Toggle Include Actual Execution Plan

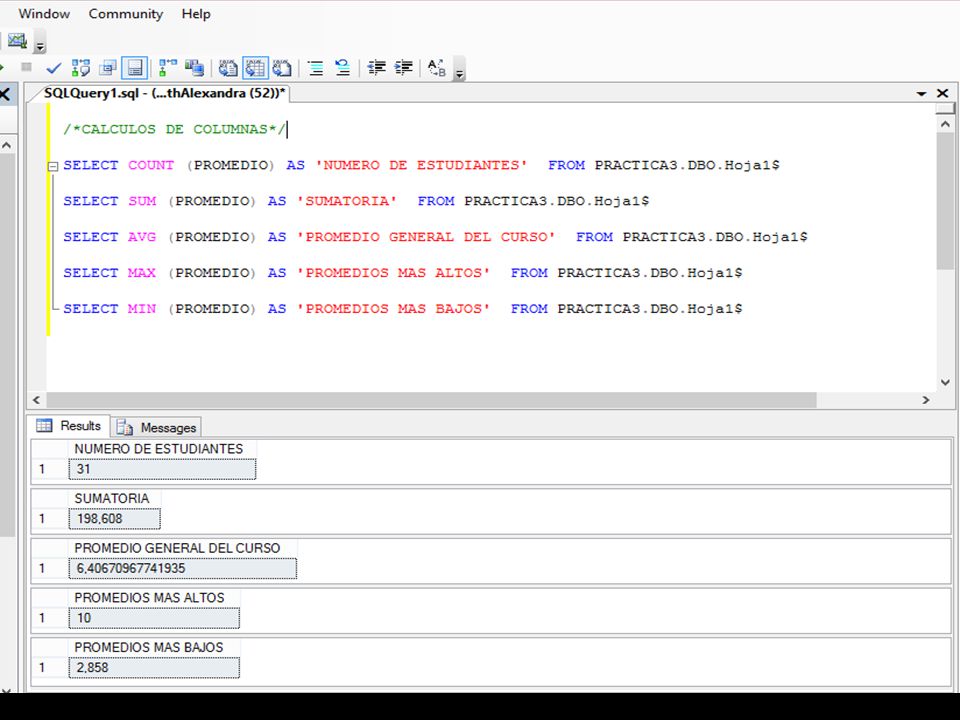(167, 68)
